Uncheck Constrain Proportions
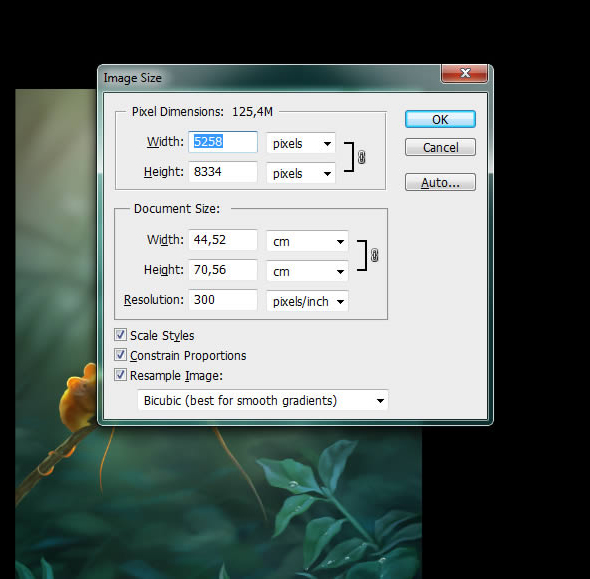The image size is (590, 579). (x=120, y=355)
